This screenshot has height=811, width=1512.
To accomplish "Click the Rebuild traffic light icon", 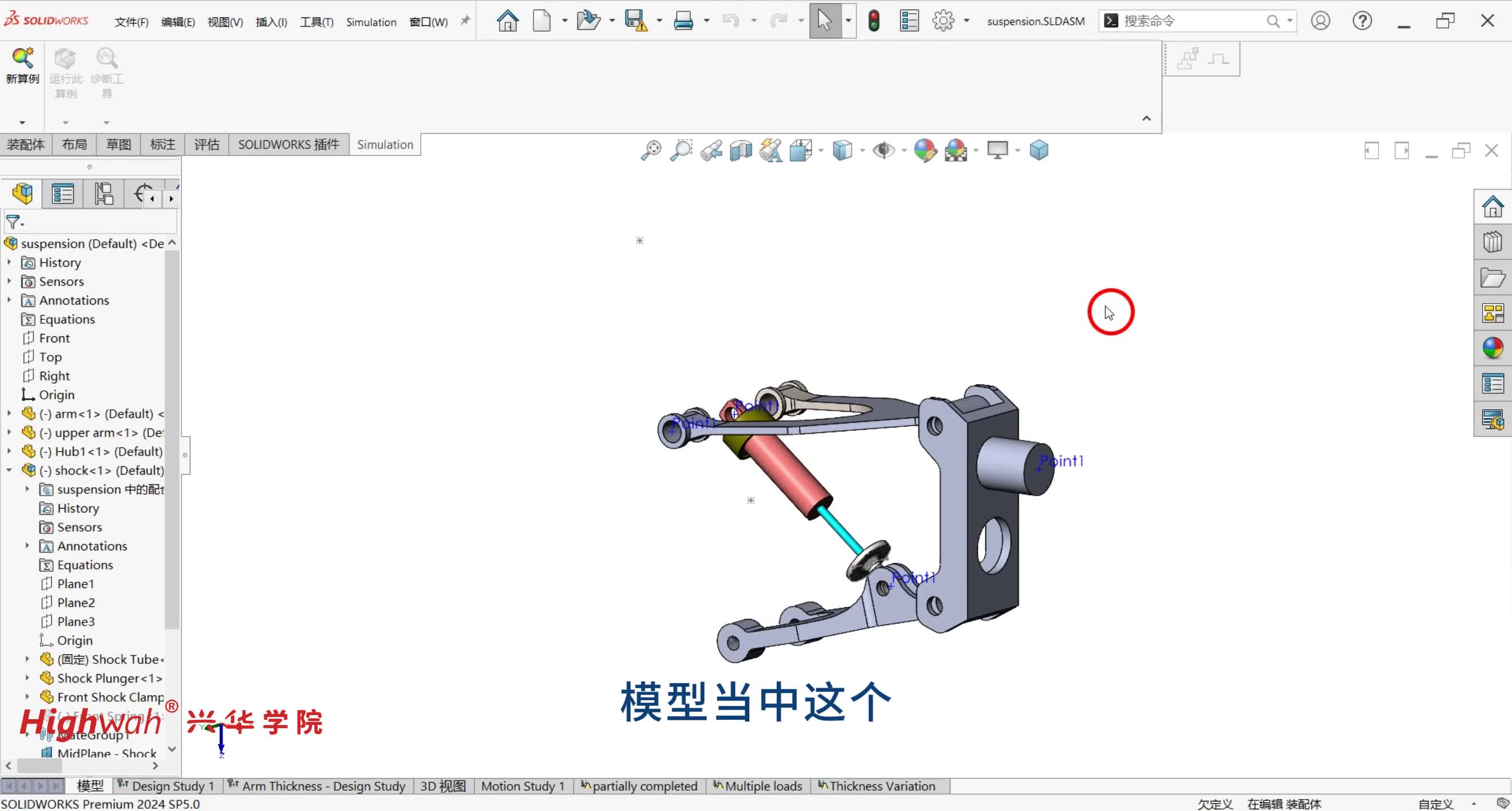I will [x=874, y=21].
